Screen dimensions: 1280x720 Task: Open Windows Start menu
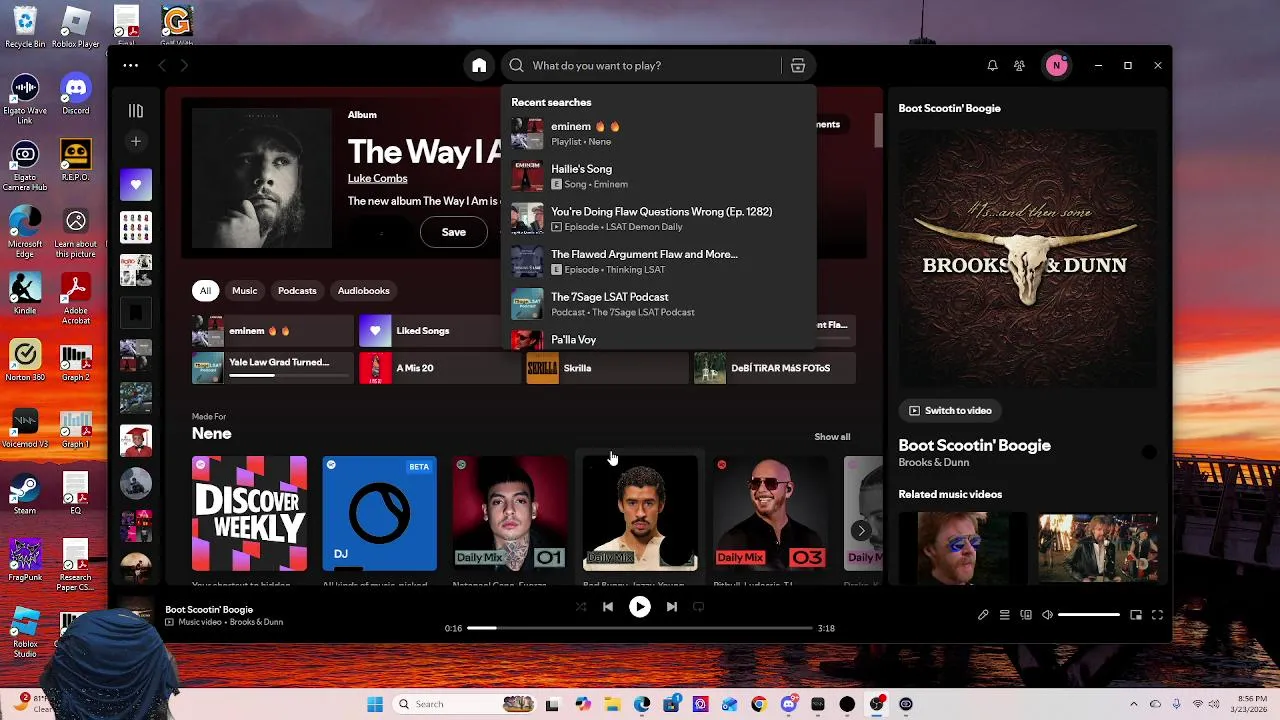(375, 705)
